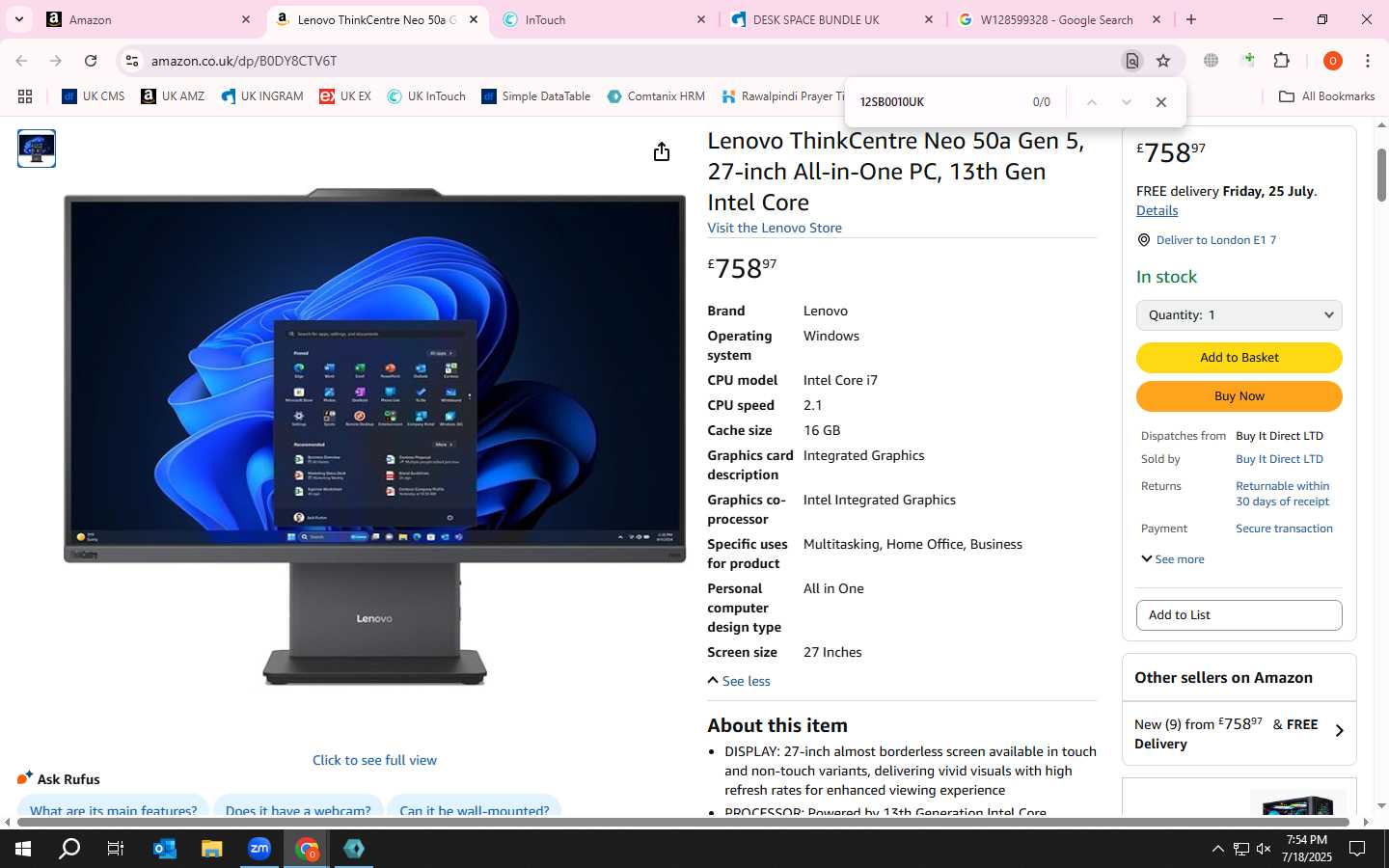Screen dimensions: 1389x868
Task: Collapse product details with See less
Action: (x=739, y=681)
